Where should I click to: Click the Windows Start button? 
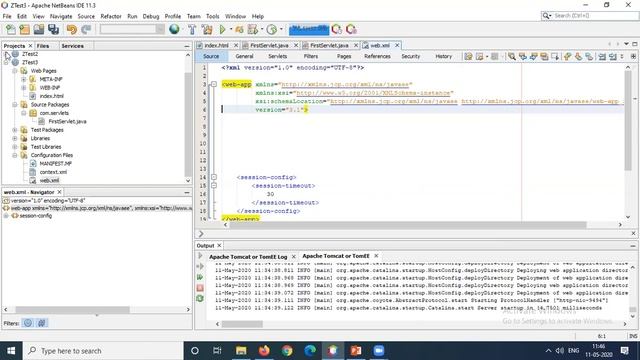point(11,351)
